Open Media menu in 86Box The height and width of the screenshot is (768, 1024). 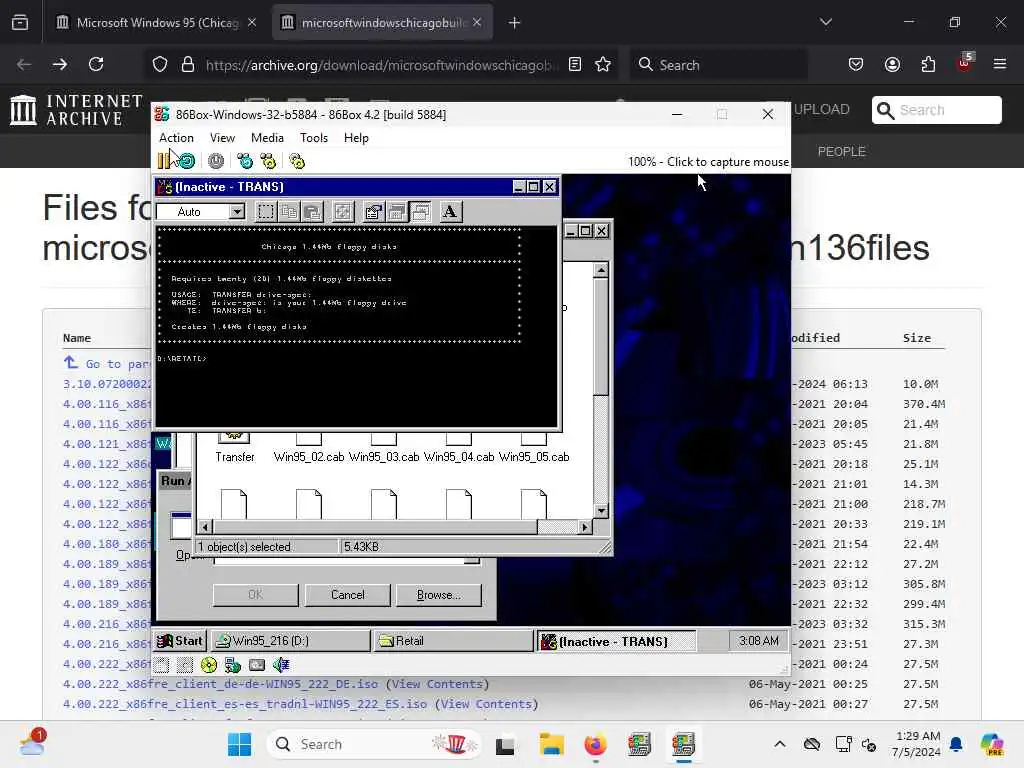267,138
